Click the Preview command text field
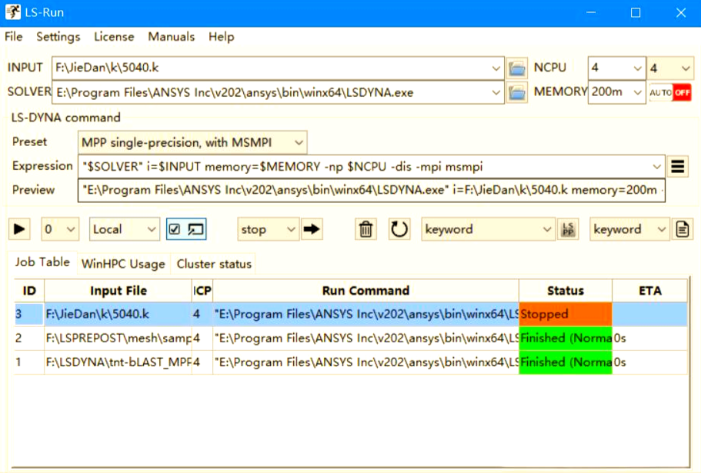701x473 pixels. coord(370,190)
